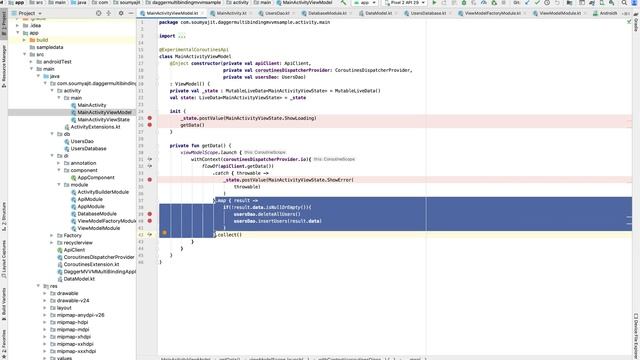Screen dimensions: 640x360
Task: Toggle the breakpoint on line 34
Action: [x=150, y=180]
